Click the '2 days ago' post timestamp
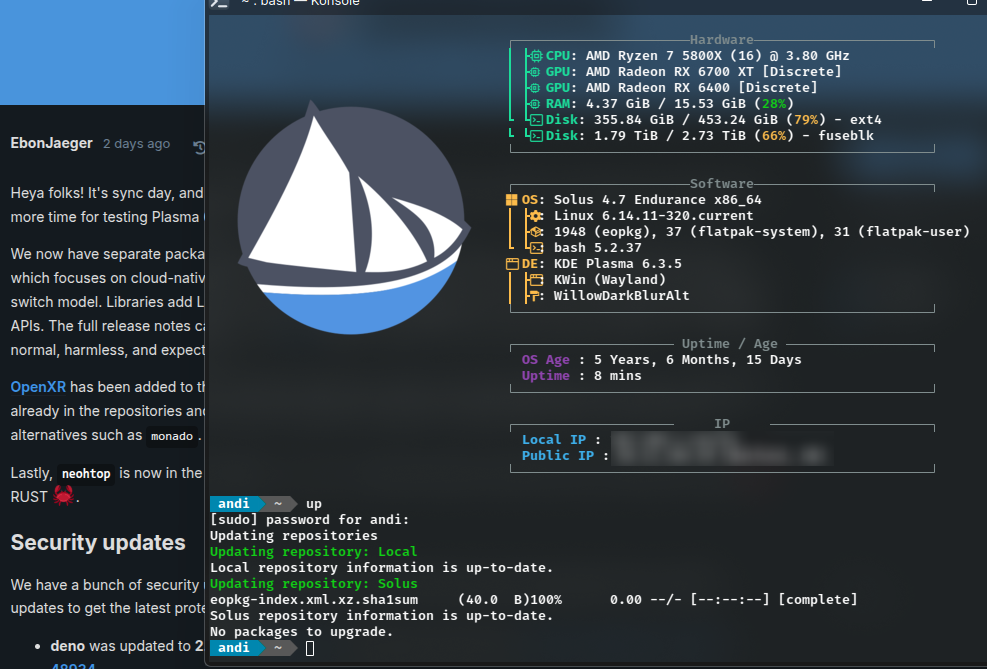 137,143
